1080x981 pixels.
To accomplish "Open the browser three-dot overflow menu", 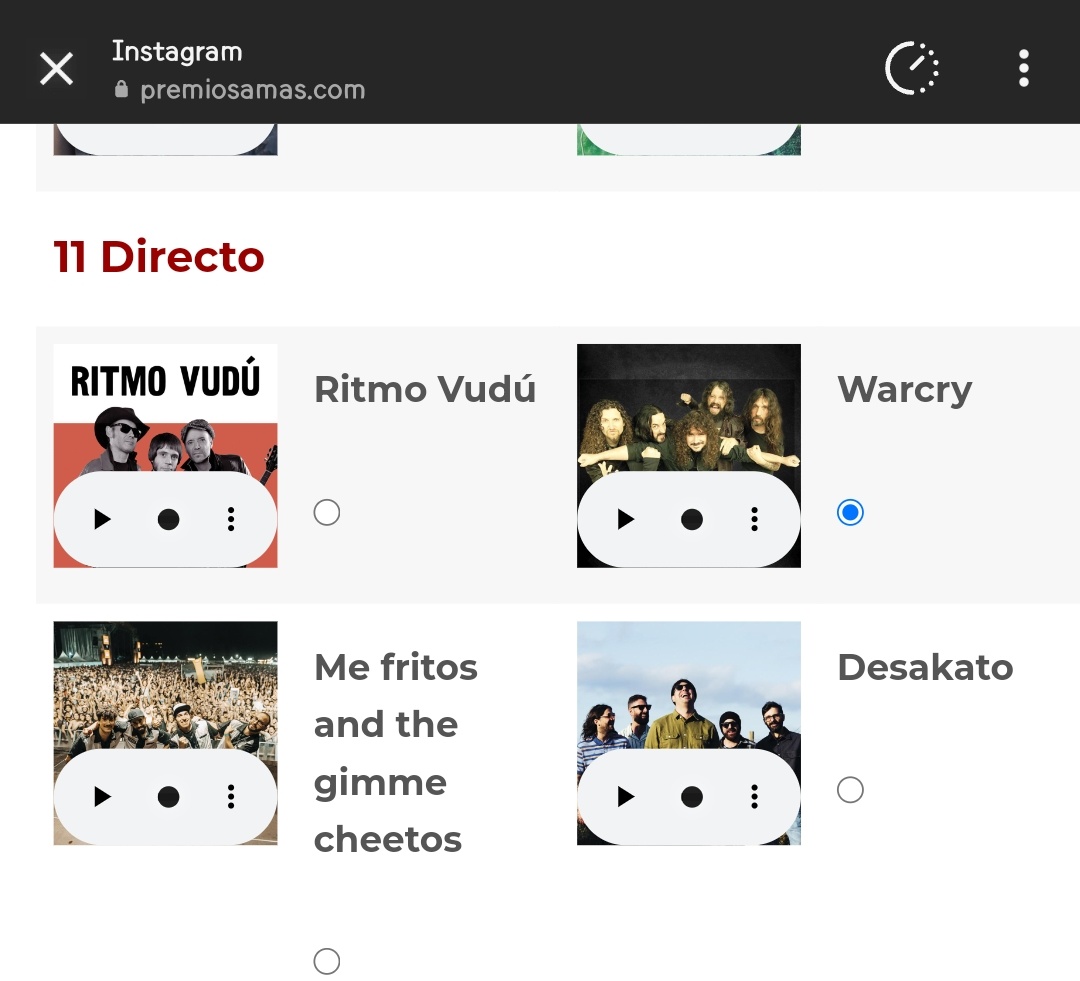I will (x=1024, y=68).
